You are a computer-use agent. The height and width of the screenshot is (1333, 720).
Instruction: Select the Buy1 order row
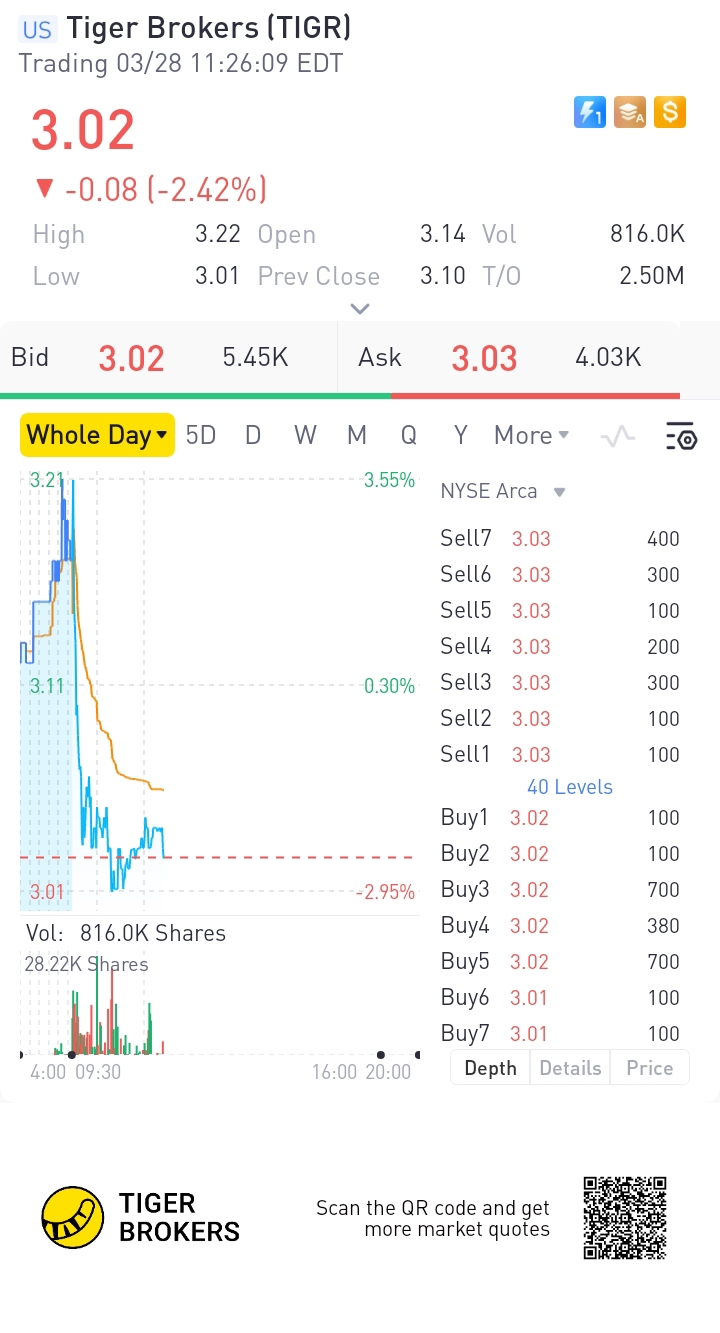[x=560, y=818]
